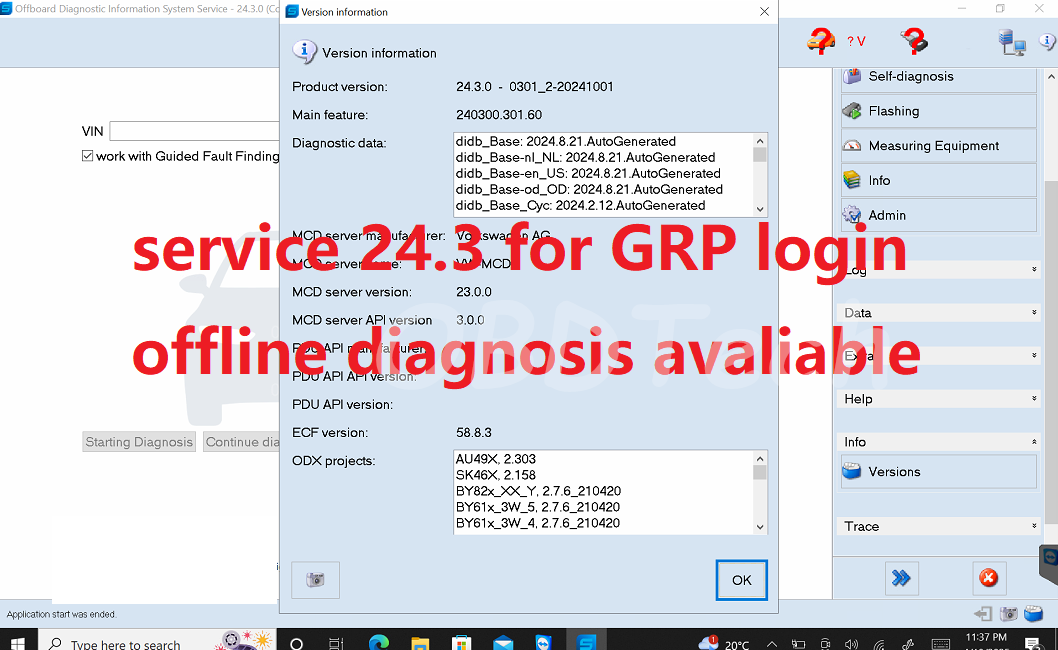Screen dimensions: 1058x650
Task: Click the Versions button
Action: (939, 472)
